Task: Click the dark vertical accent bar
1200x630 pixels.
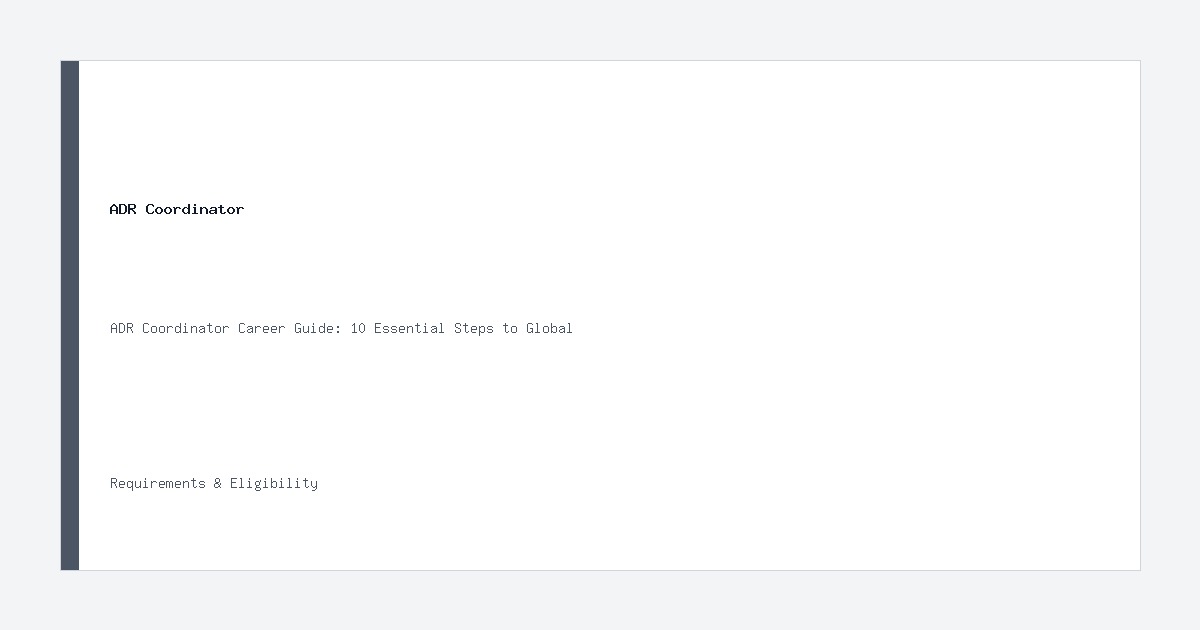Action: pyautogui.click(x=70, y=315)
